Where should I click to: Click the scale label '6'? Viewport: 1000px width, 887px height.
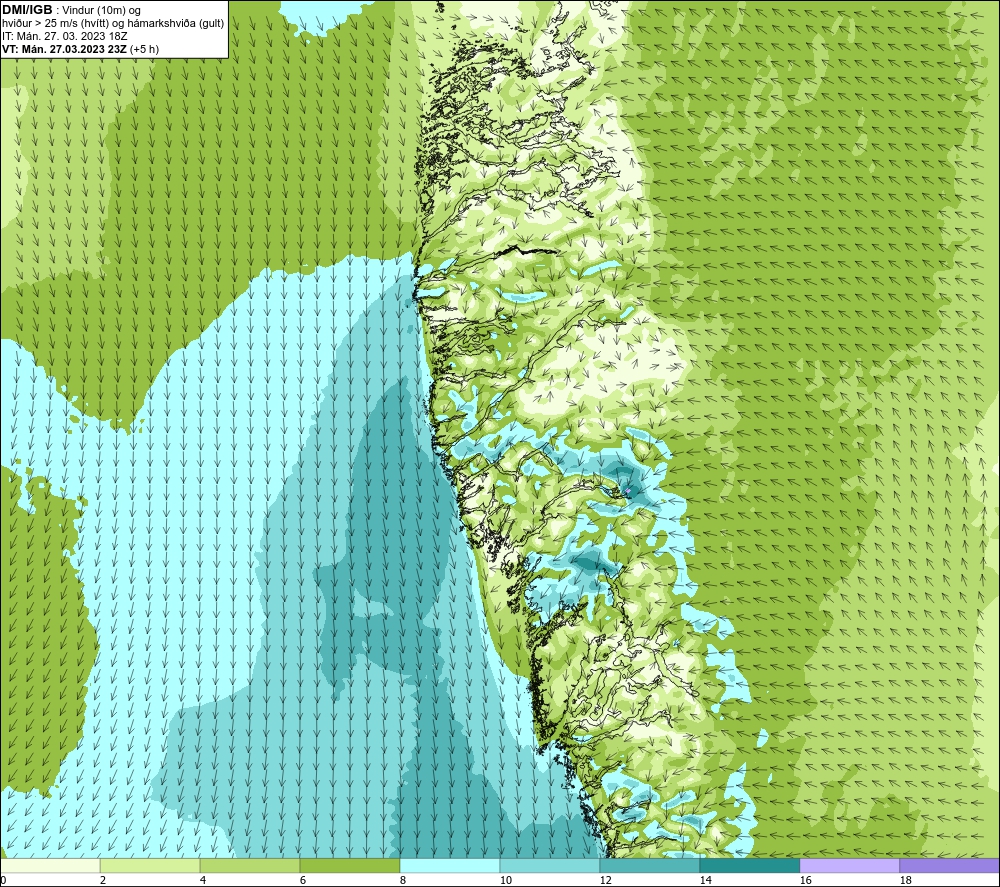[x=303, y=881]
